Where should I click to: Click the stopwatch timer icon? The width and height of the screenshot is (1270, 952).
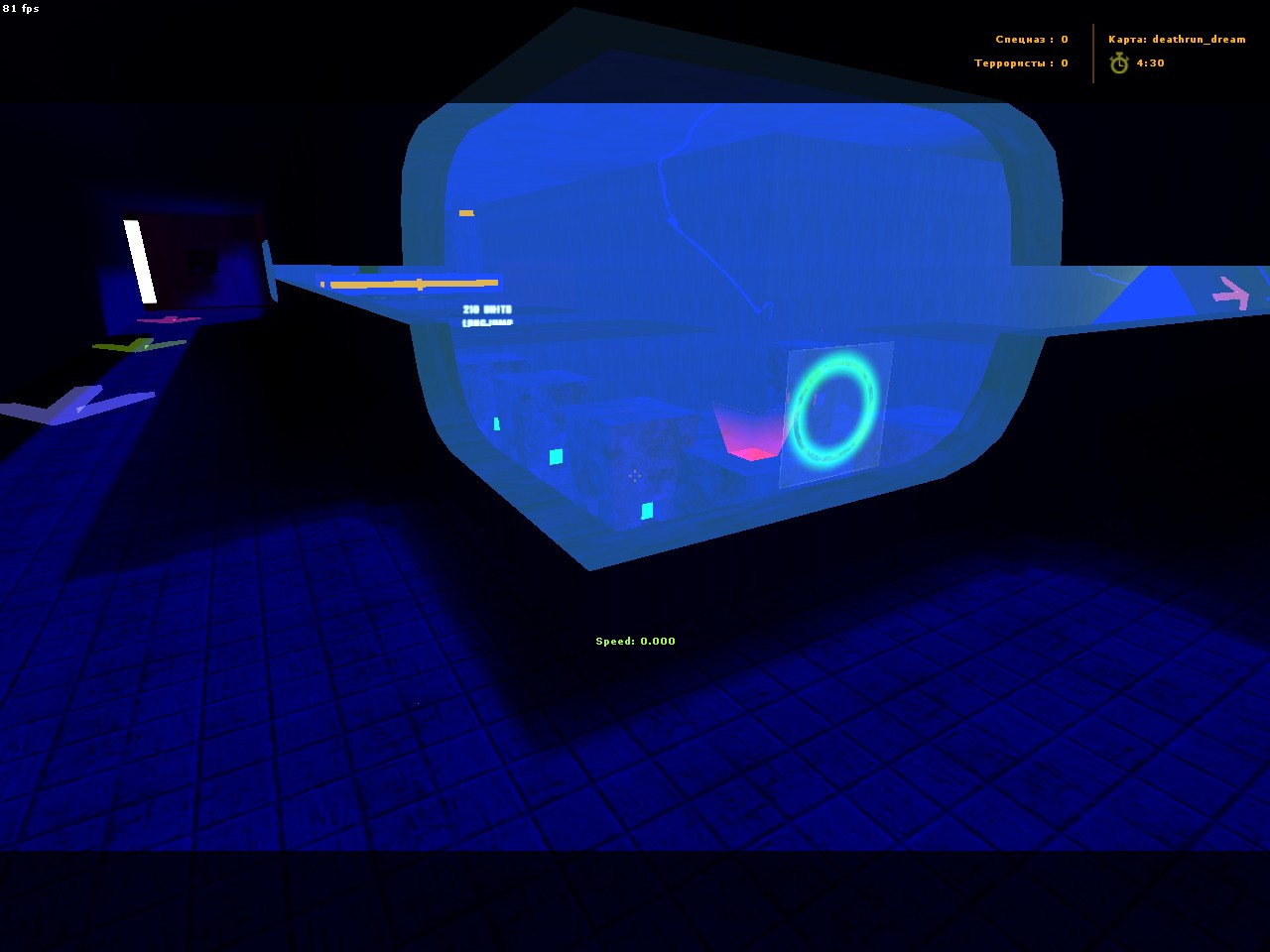pyautogui.click(x=1119, y=63)
